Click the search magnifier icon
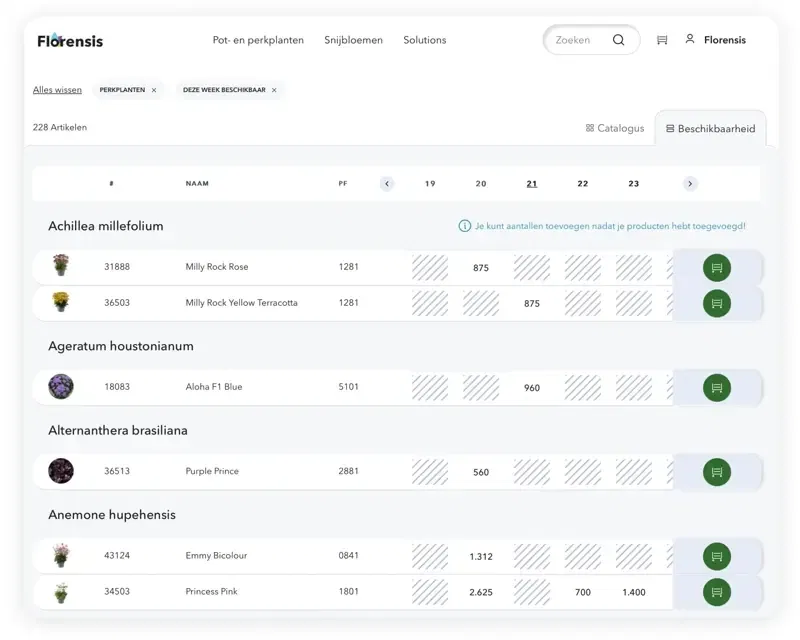The height and width of the screenshot is (640, 800). point(618,40)
